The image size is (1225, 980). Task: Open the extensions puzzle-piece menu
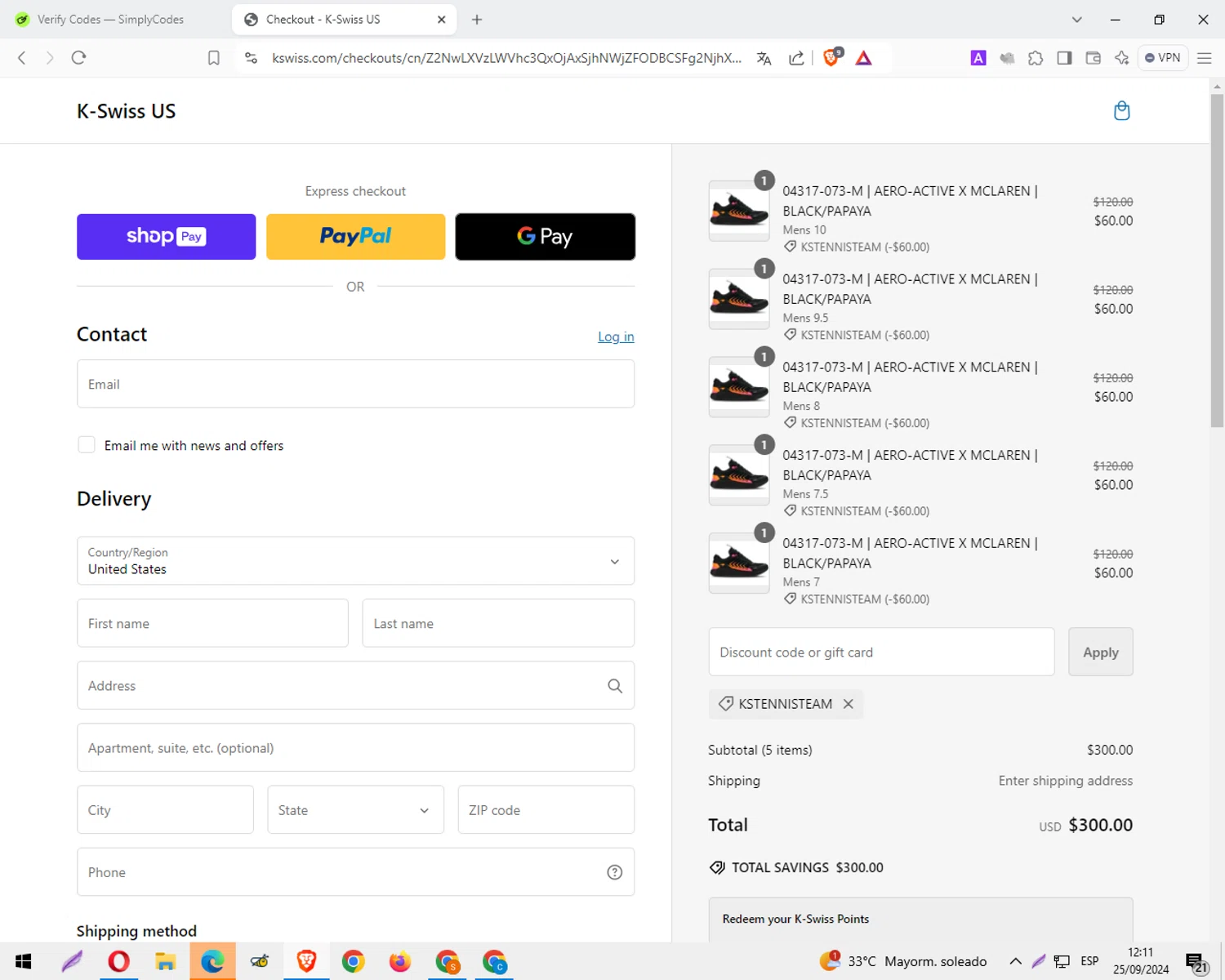pos(1036,58)
